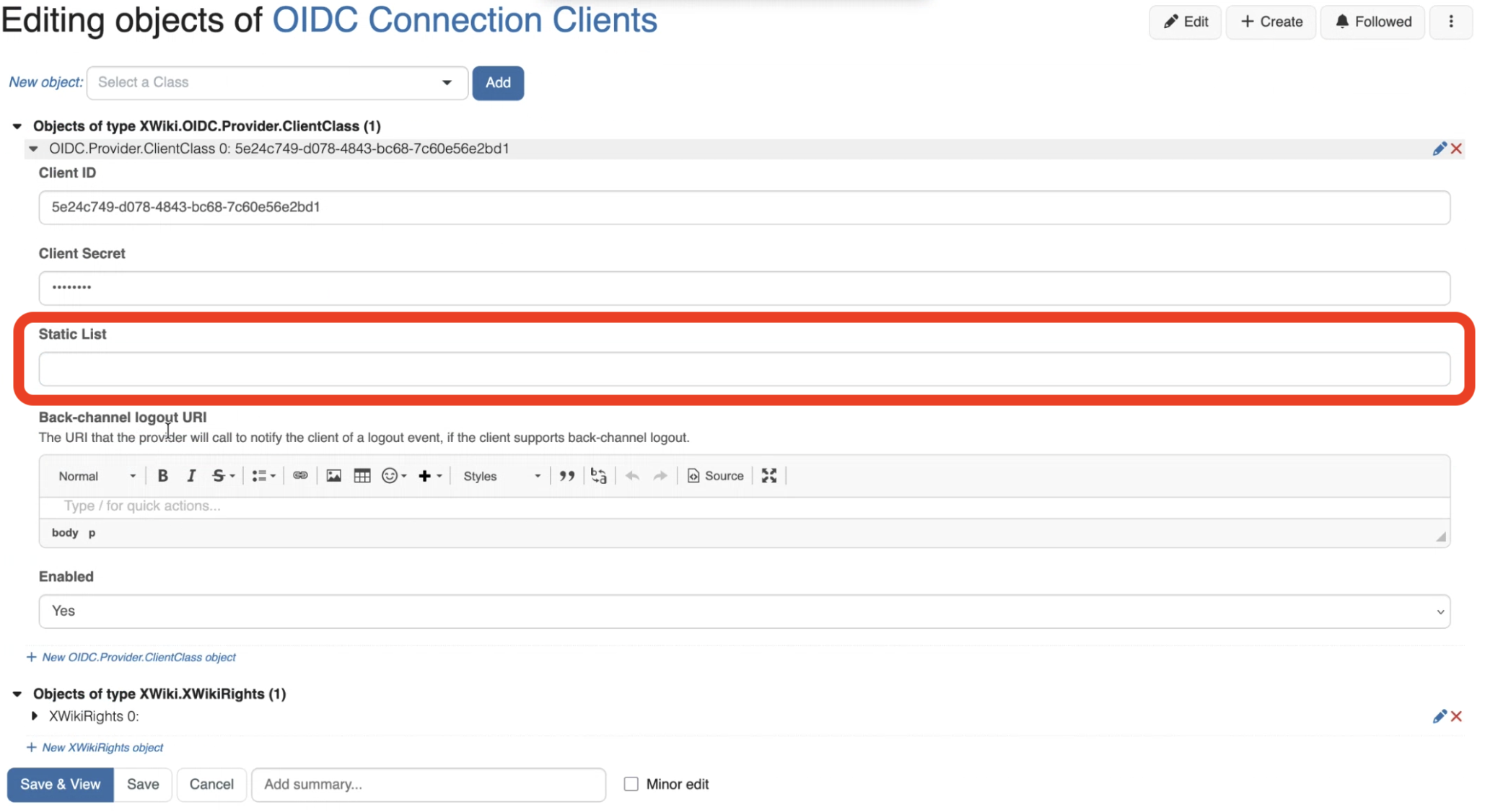Click into the Back-channel logout URI editor area
The width and height of the screenshot is (1485, 812).
tap(744, 507)
